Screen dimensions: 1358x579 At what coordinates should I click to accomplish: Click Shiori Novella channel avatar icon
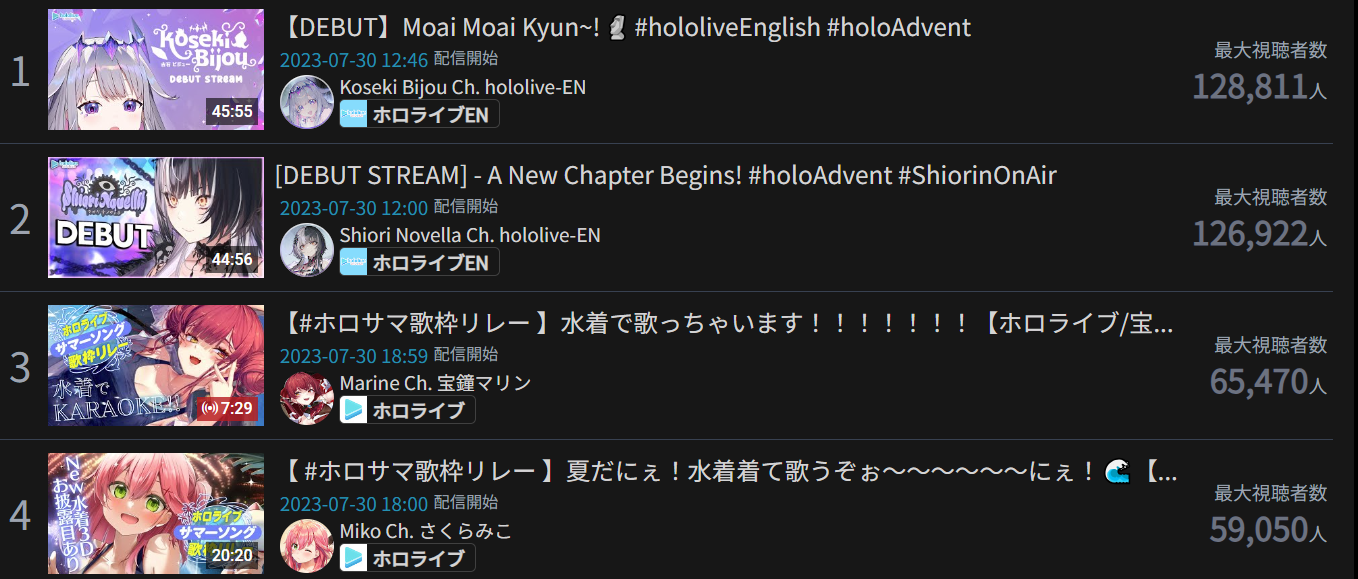coord(307,250)
